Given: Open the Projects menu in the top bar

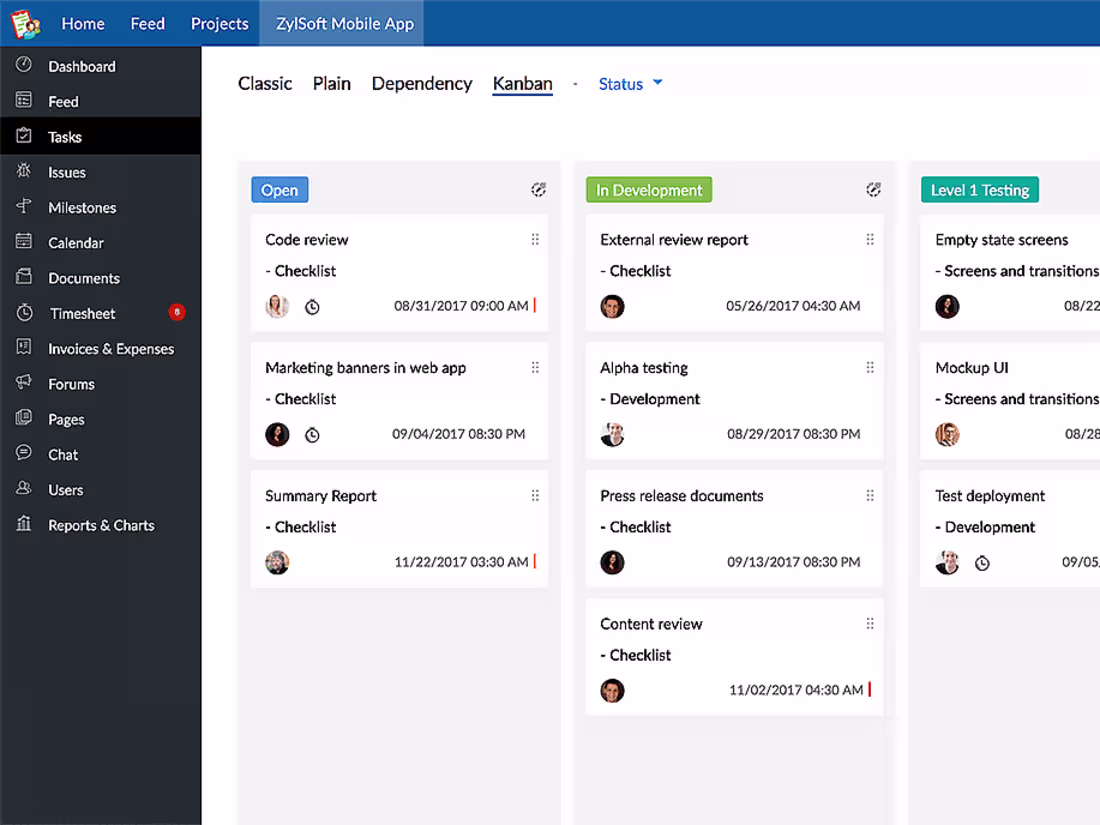Looking at the screenshot, I should (219, 23).
